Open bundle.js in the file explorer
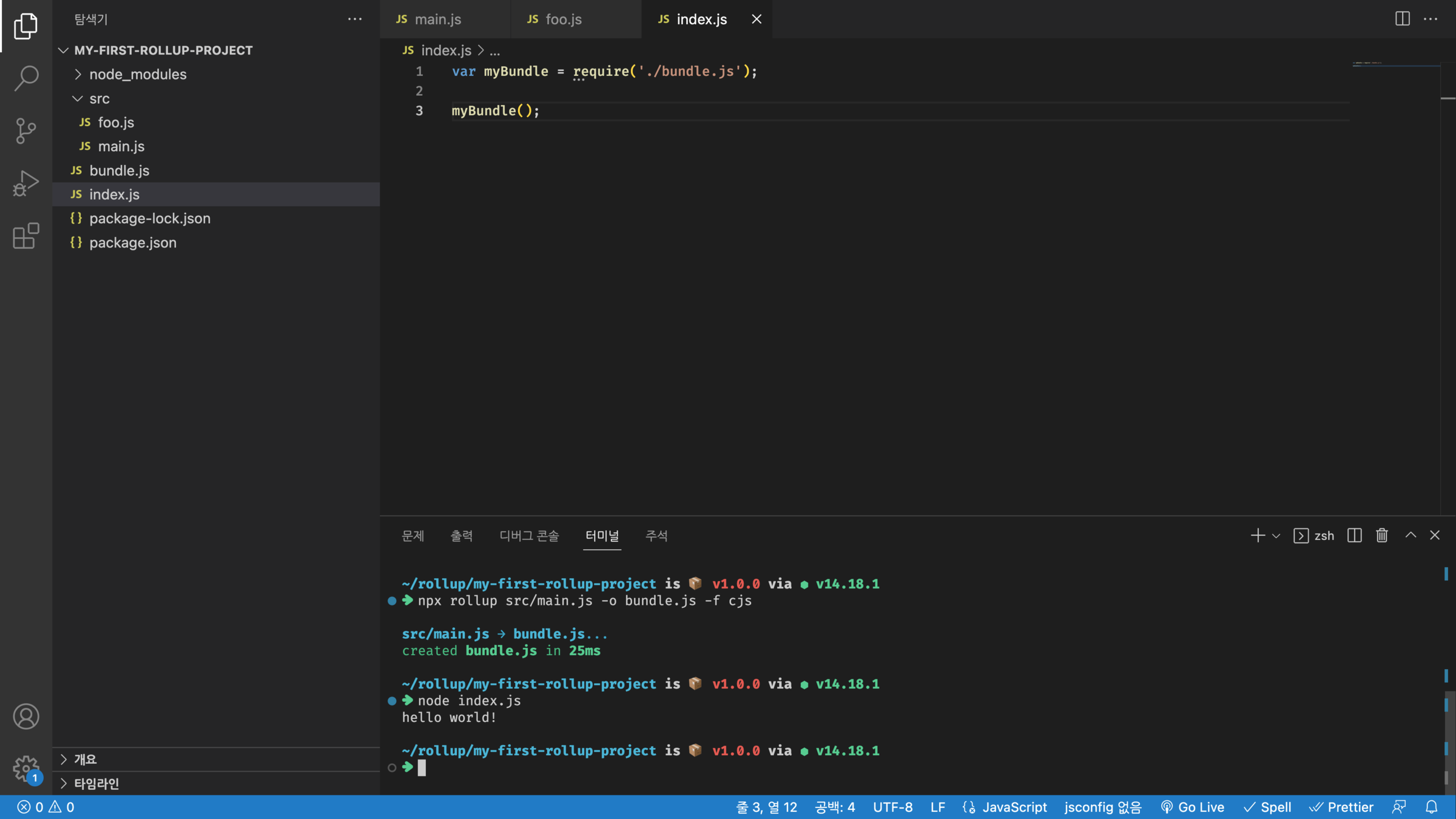The width and height of the screenshot is (1456, 819). [120, 170]
